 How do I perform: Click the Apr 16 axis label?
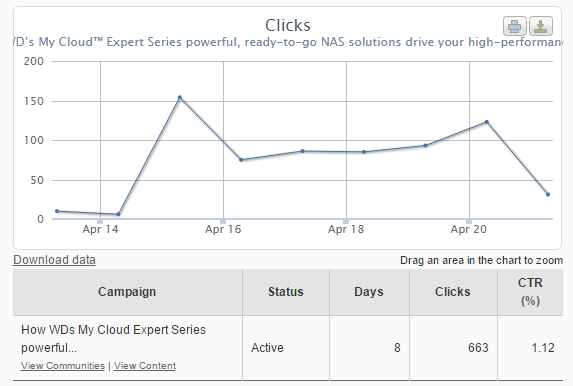tap(223, 229)
